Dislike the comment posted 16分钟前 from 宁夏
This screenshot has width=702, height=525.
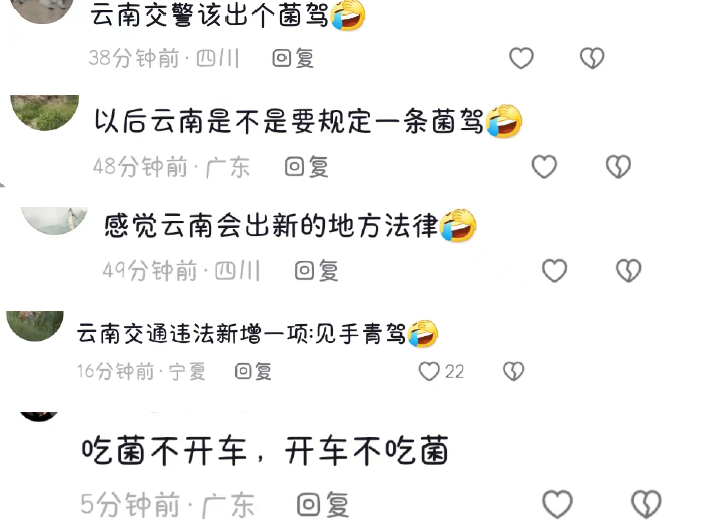pos(513,371)
